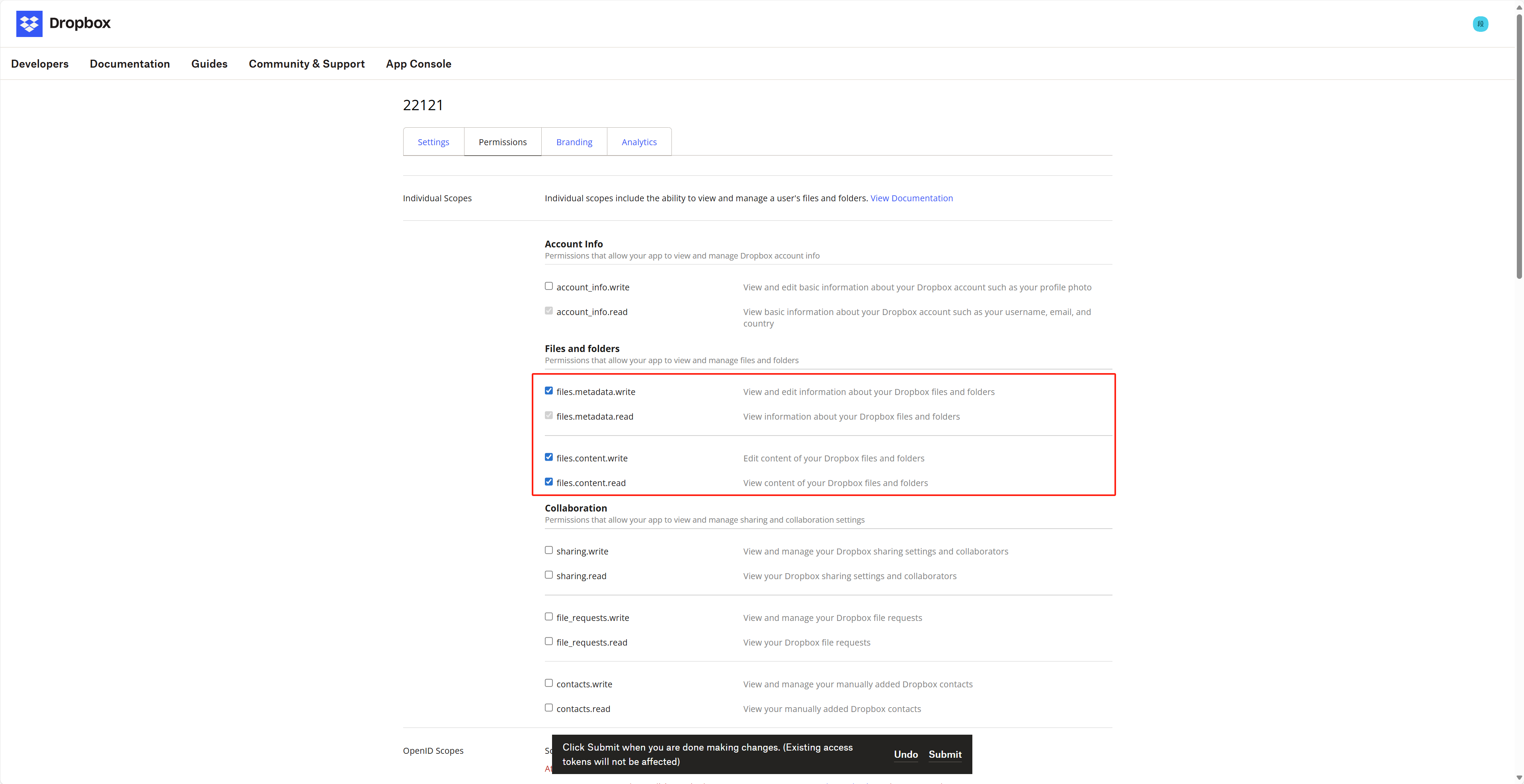Click the Dropbox logo icon

(x=29, y=23)
